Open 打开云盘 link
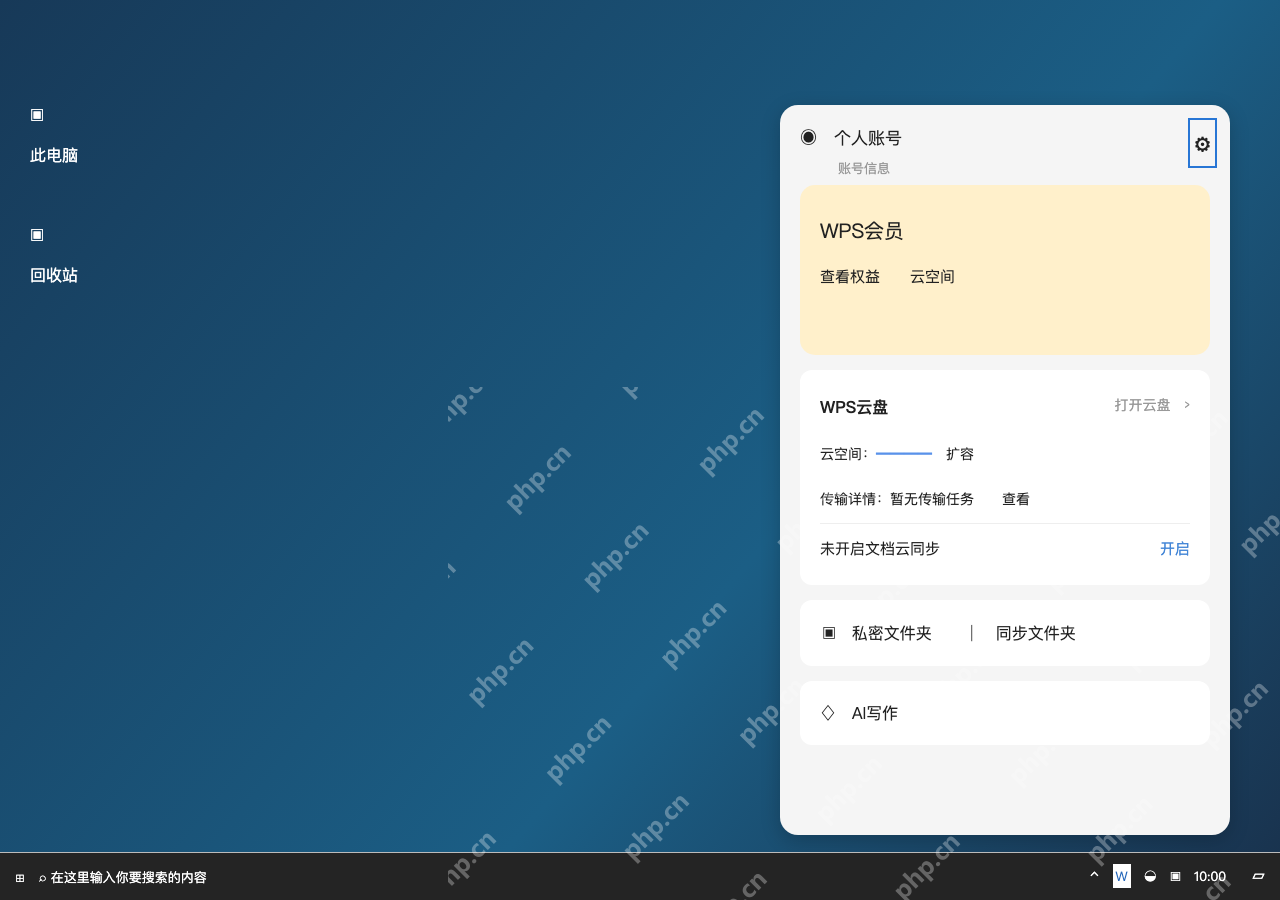This screenshot has width=1280, height=900. [x=1143, y=405]
